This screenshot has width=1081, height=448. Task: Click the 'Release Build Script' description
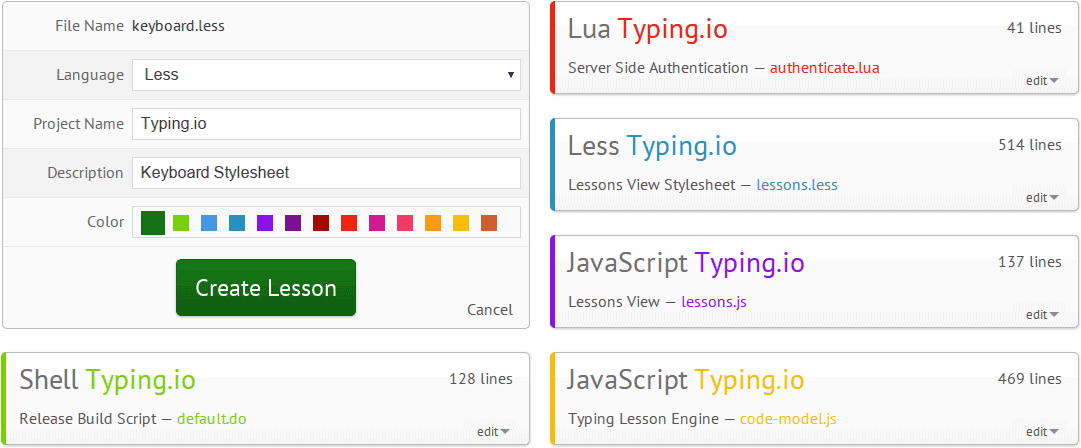point(88,419)
